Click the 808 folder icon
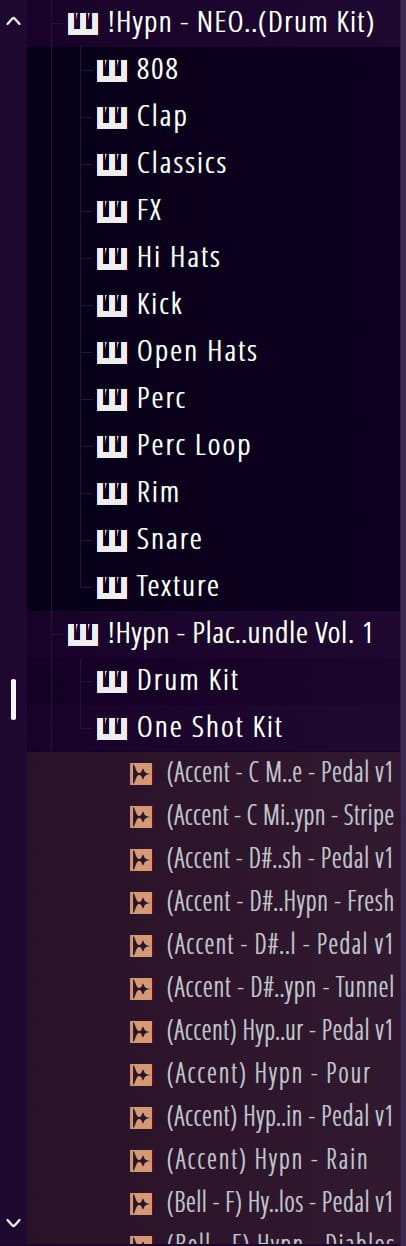The image size is (406, 1246). pyautogui.click(x=111, y=70)
